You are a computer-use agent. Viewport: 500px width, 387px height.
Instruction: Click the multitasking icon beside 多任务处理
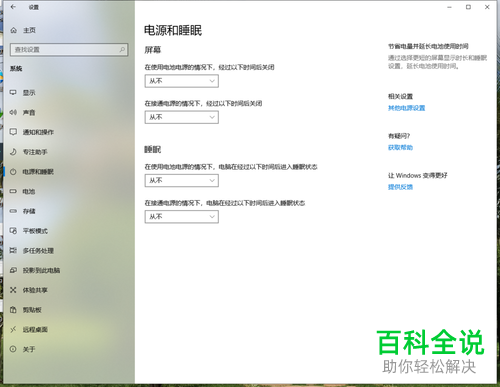(x=13, y=250)
